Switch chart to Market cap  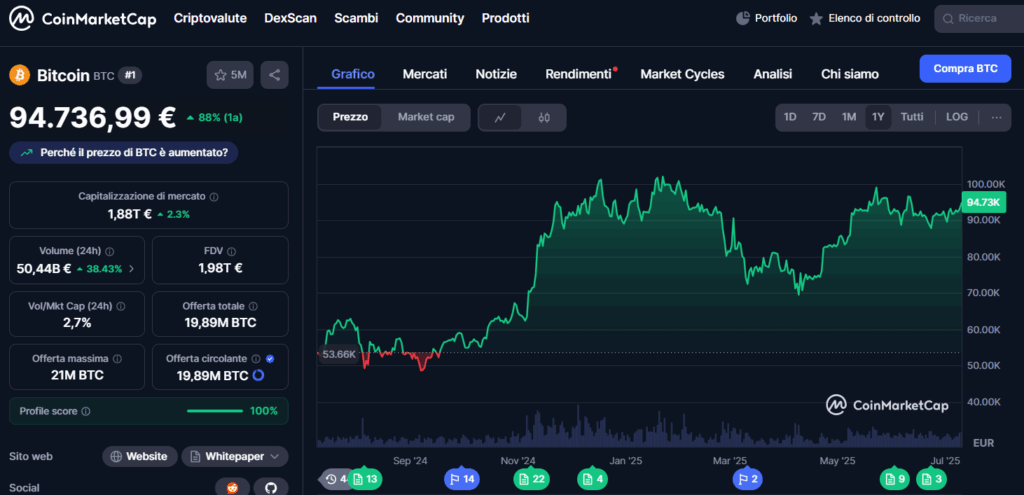point(426,118)
